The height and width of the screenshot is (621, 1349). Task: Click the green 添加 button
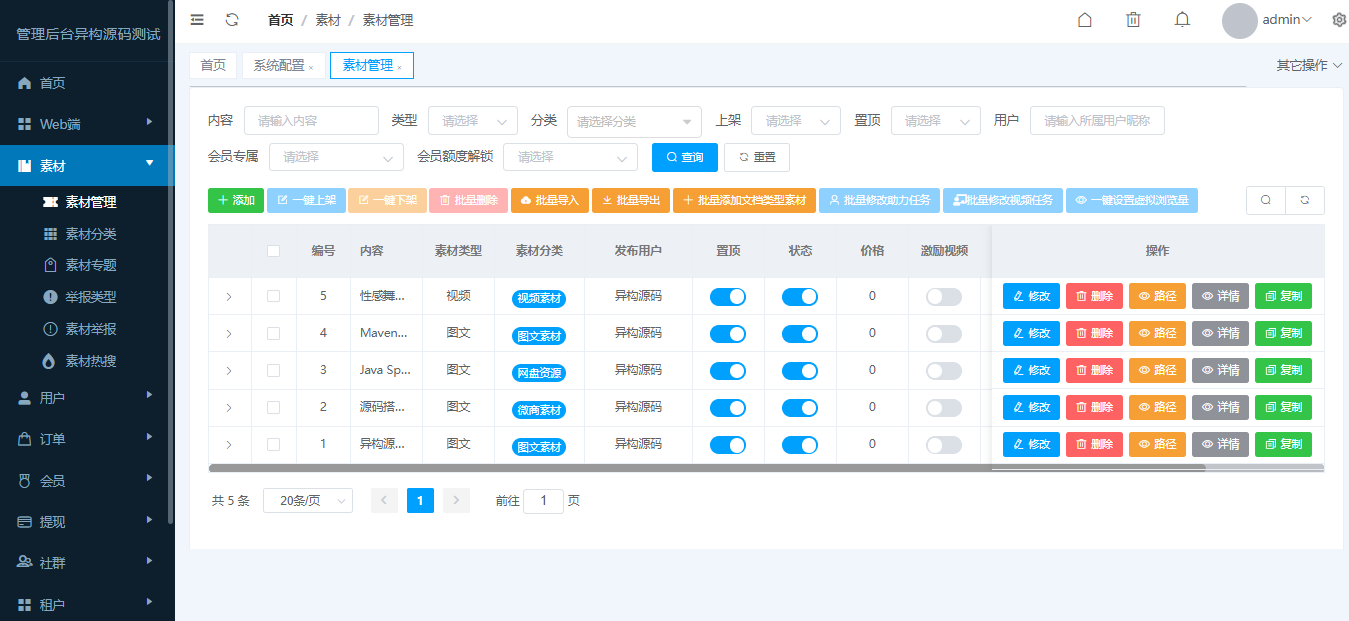click(236, 200)
